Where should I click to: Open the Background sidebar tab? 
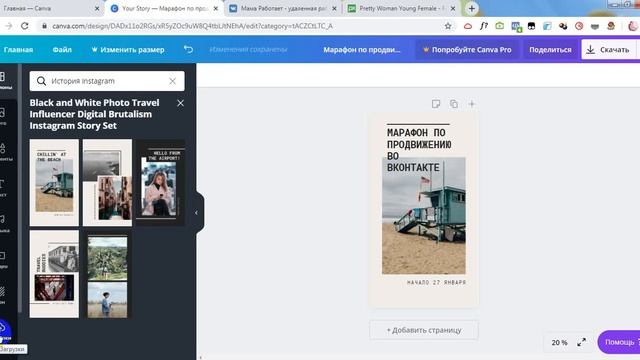coord(4,296)
